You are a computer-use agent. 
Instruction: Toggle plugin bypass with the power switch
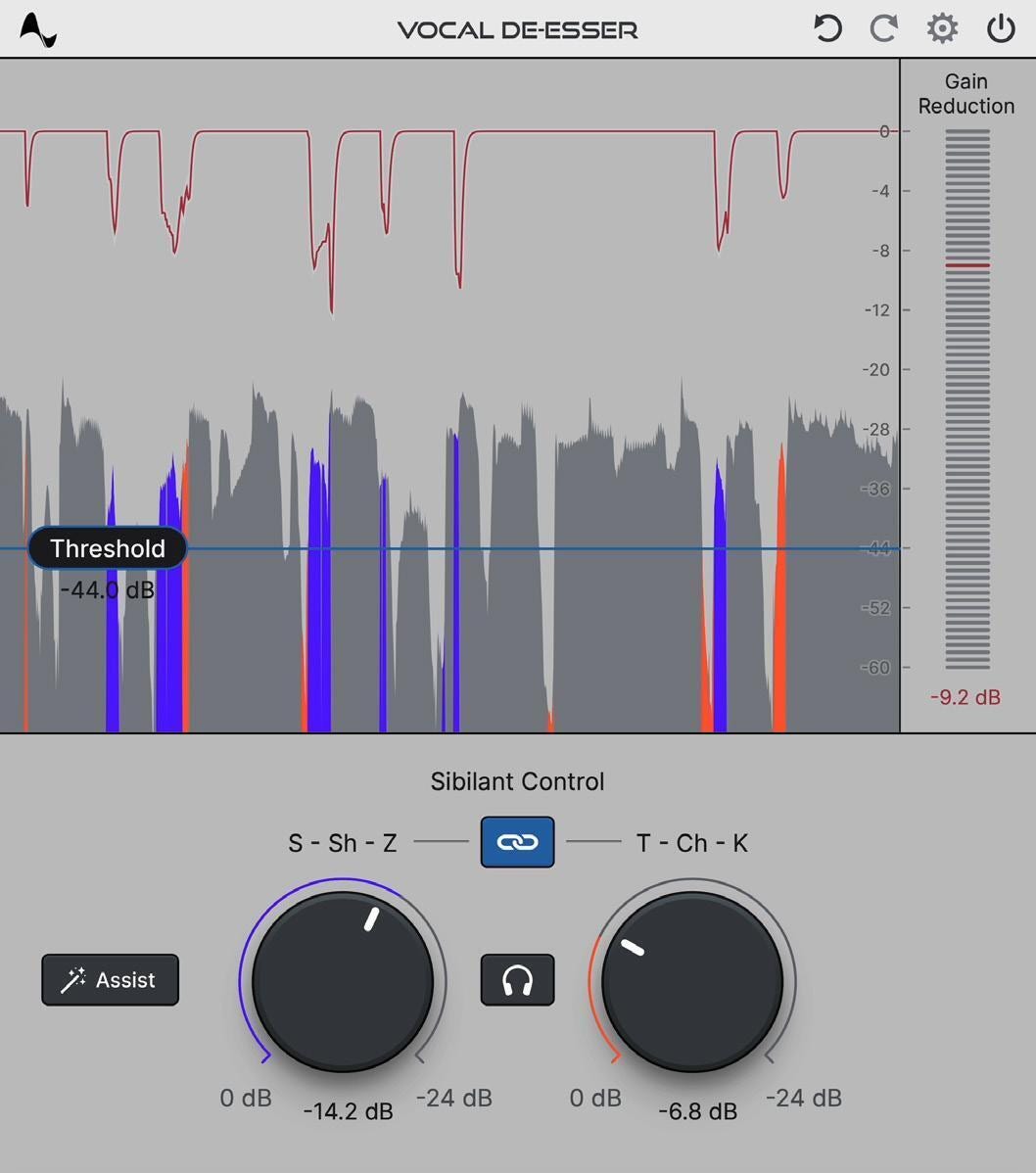1000,28
